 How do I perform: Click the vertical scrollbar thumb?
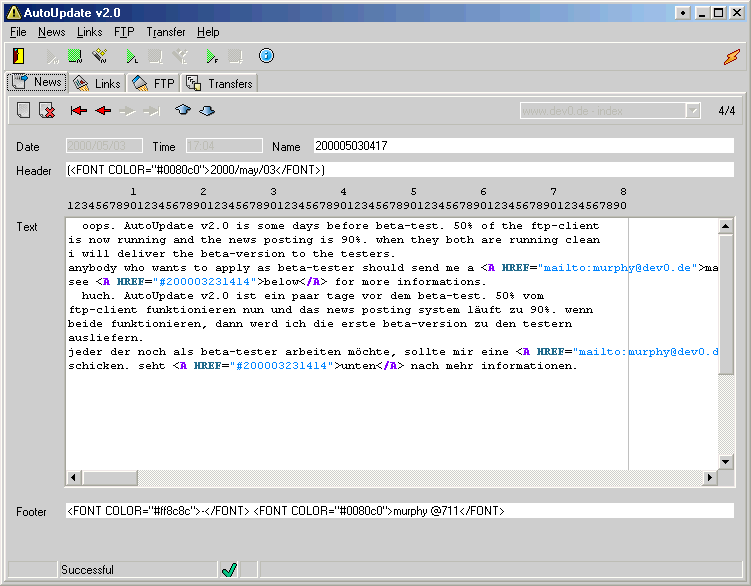point(726,304)
